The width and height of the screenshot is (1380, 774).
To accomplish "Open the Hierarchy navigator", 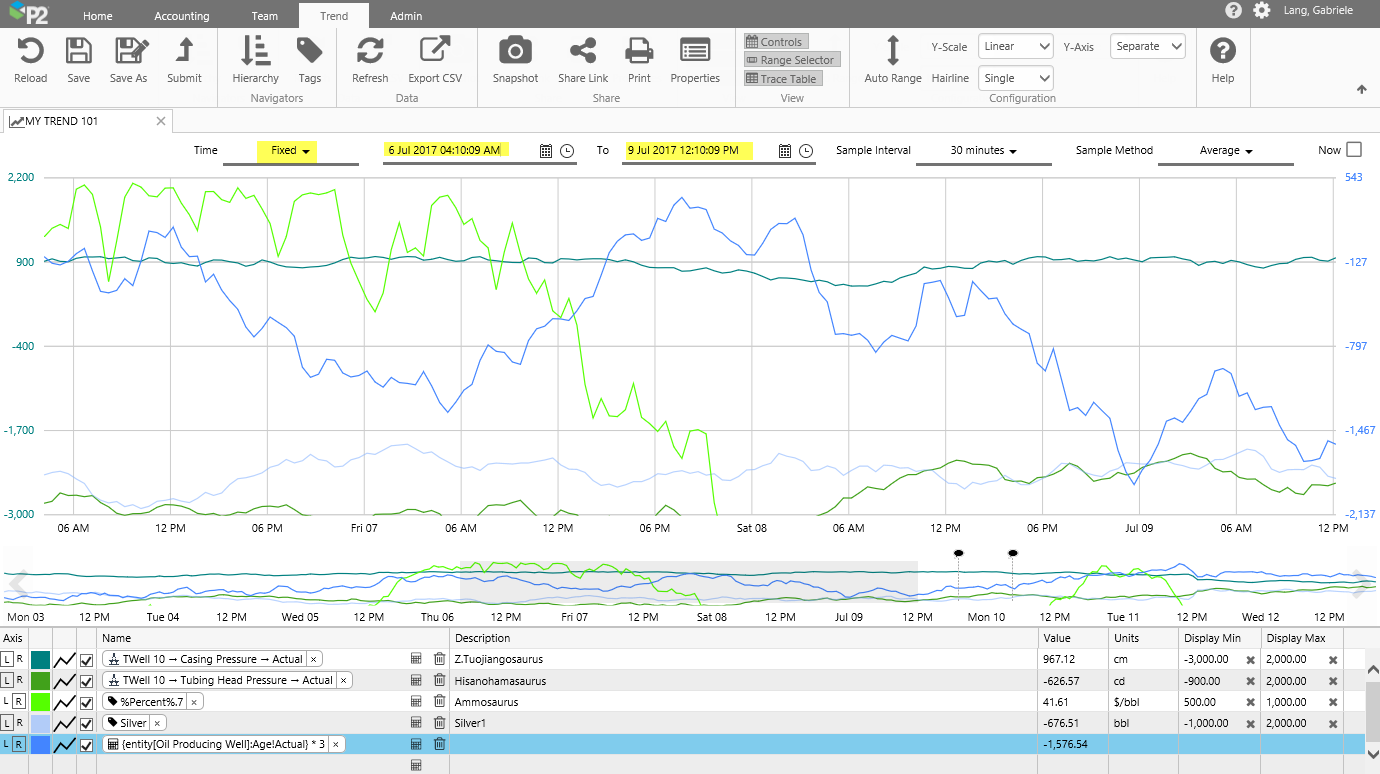I will pyautogui.click(x=255, y=52).
